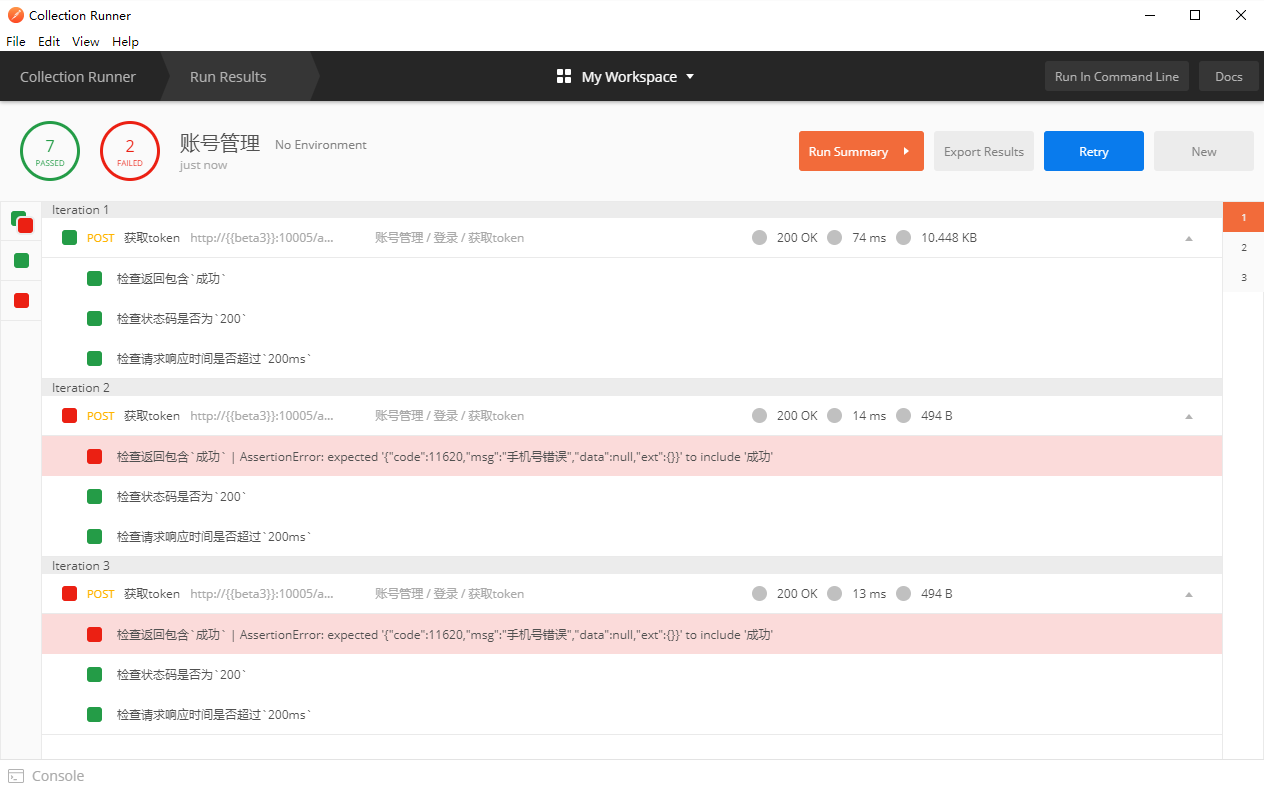The image size is (1264, 792).
Task: Open the My Workspace dropdown arrow
Action: (690, 77)
